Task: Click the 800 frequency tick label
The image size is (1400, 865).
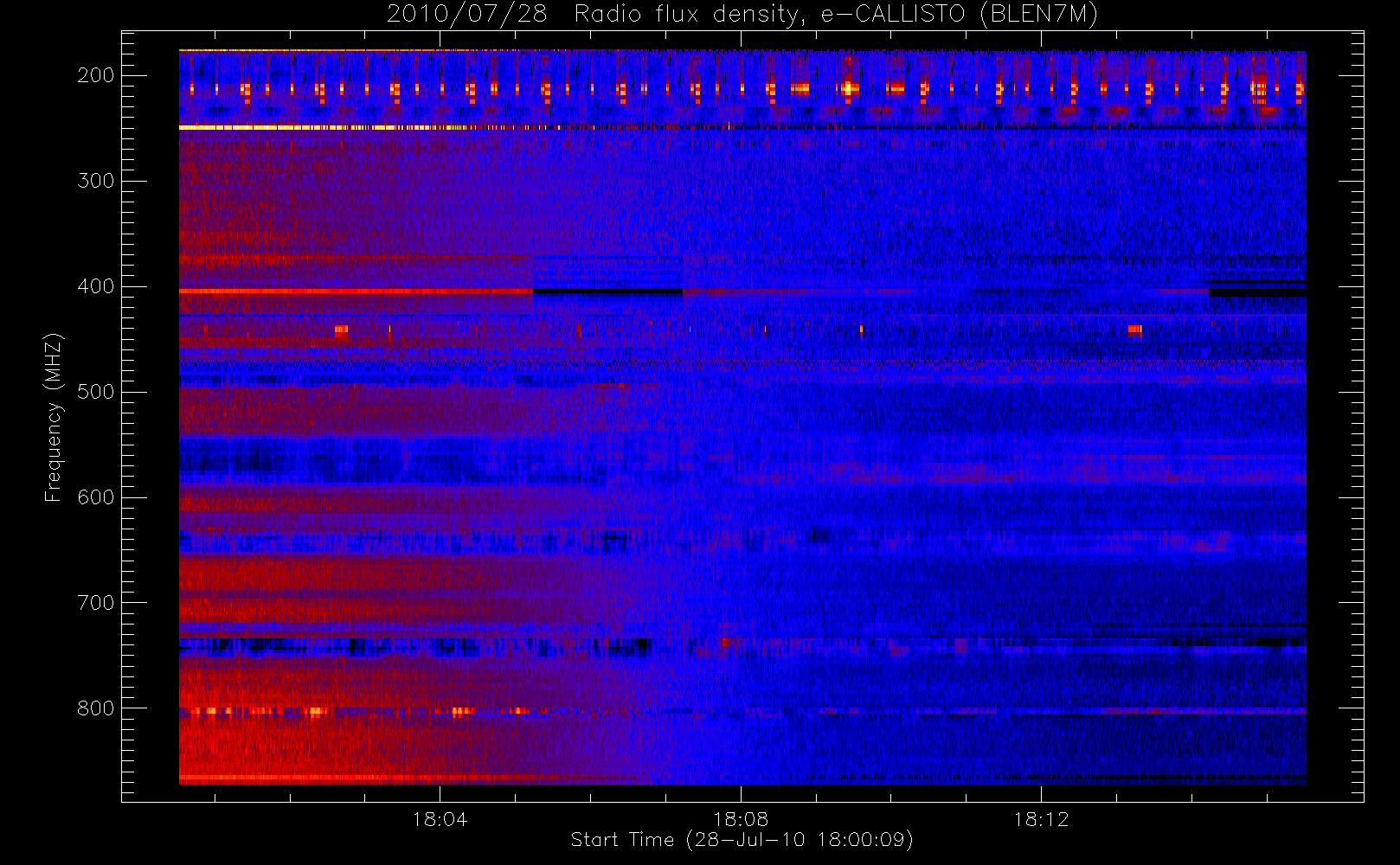Action: [95, 708]
